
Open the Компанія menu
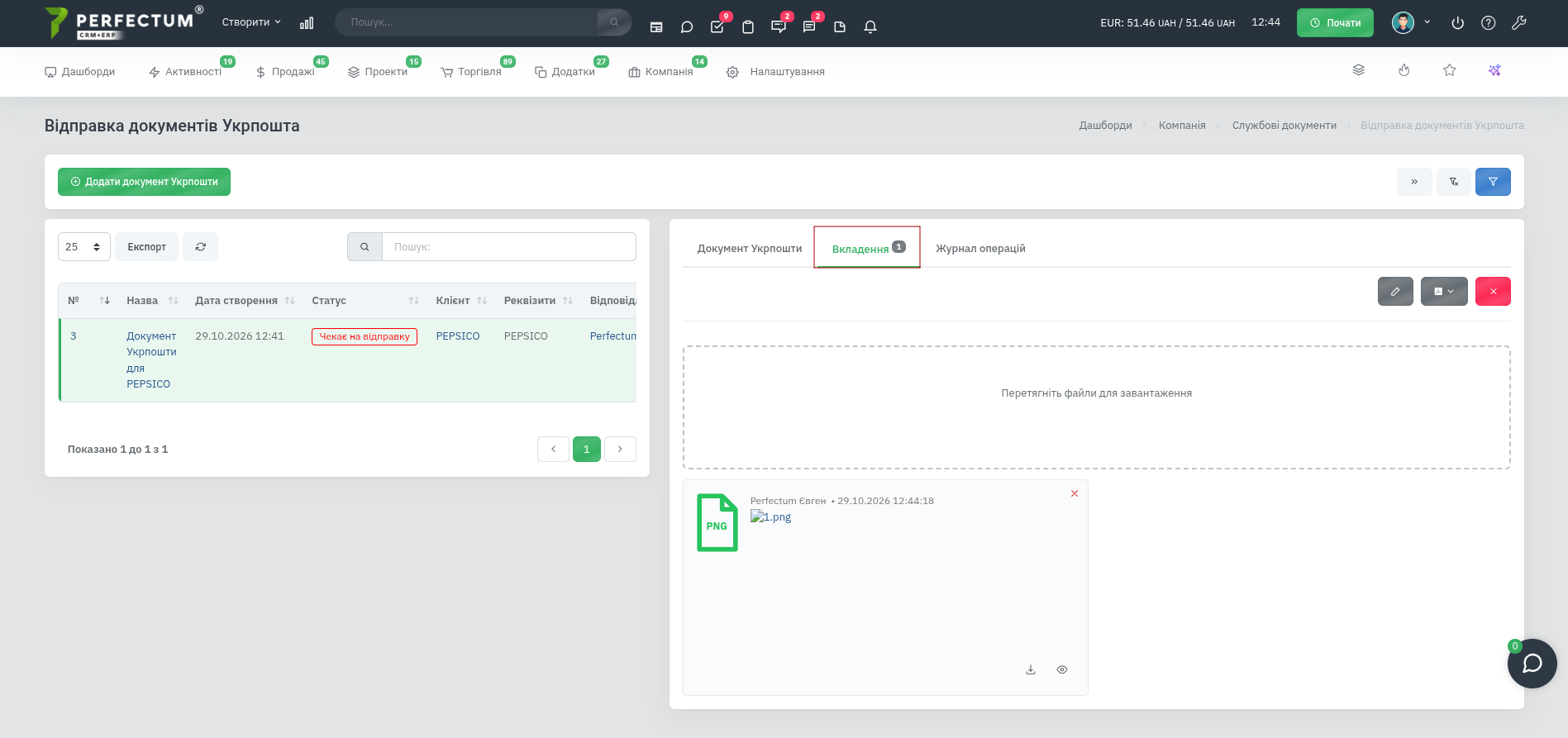[x=661, y=72]
